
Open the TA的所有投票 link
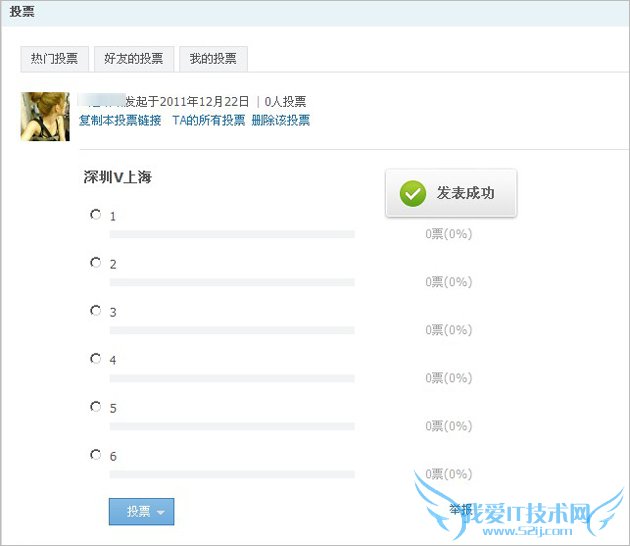click(209, 120)
